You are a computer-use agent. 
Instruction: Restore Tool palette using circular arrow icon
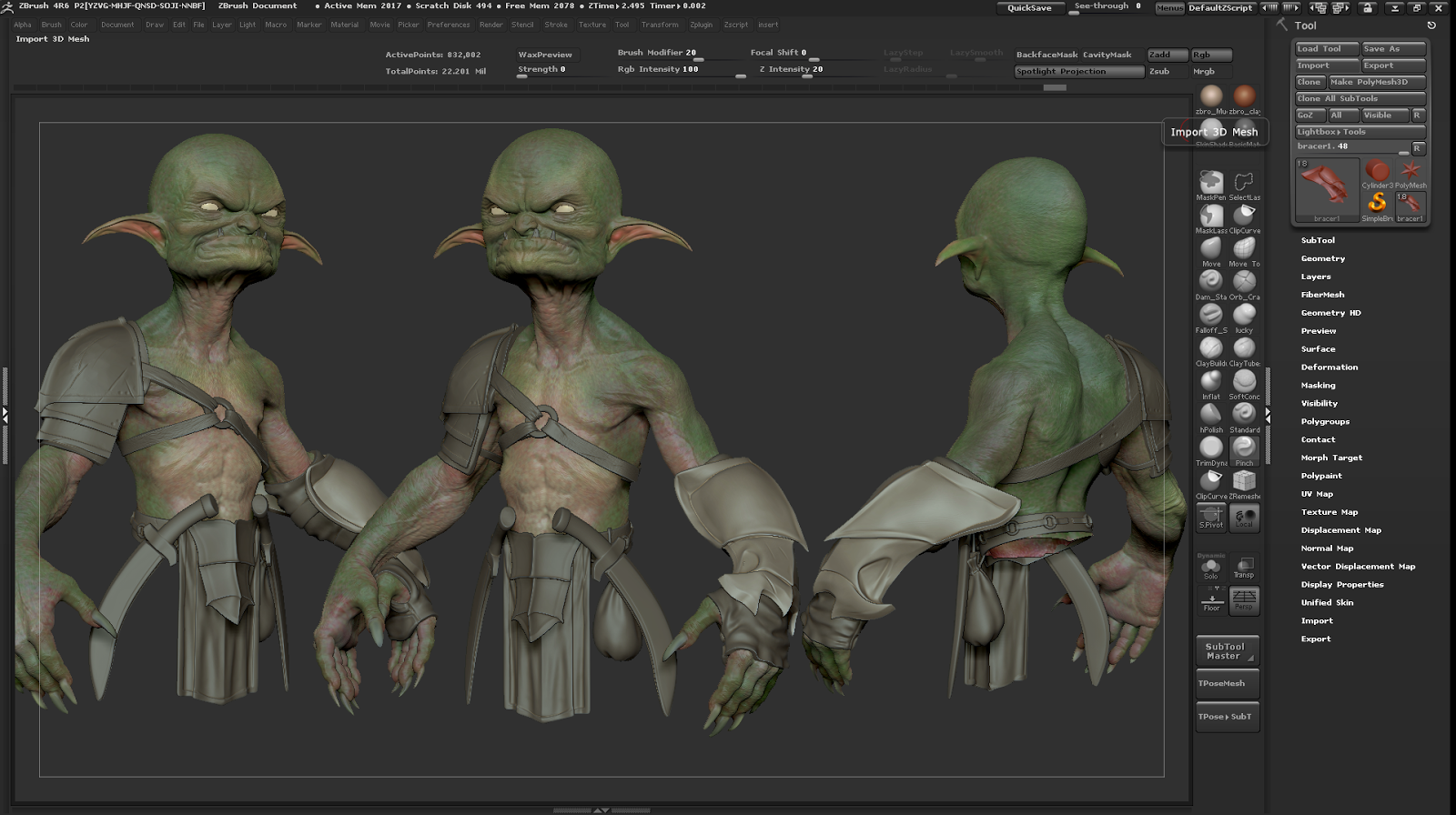(x=1431, y=25)
